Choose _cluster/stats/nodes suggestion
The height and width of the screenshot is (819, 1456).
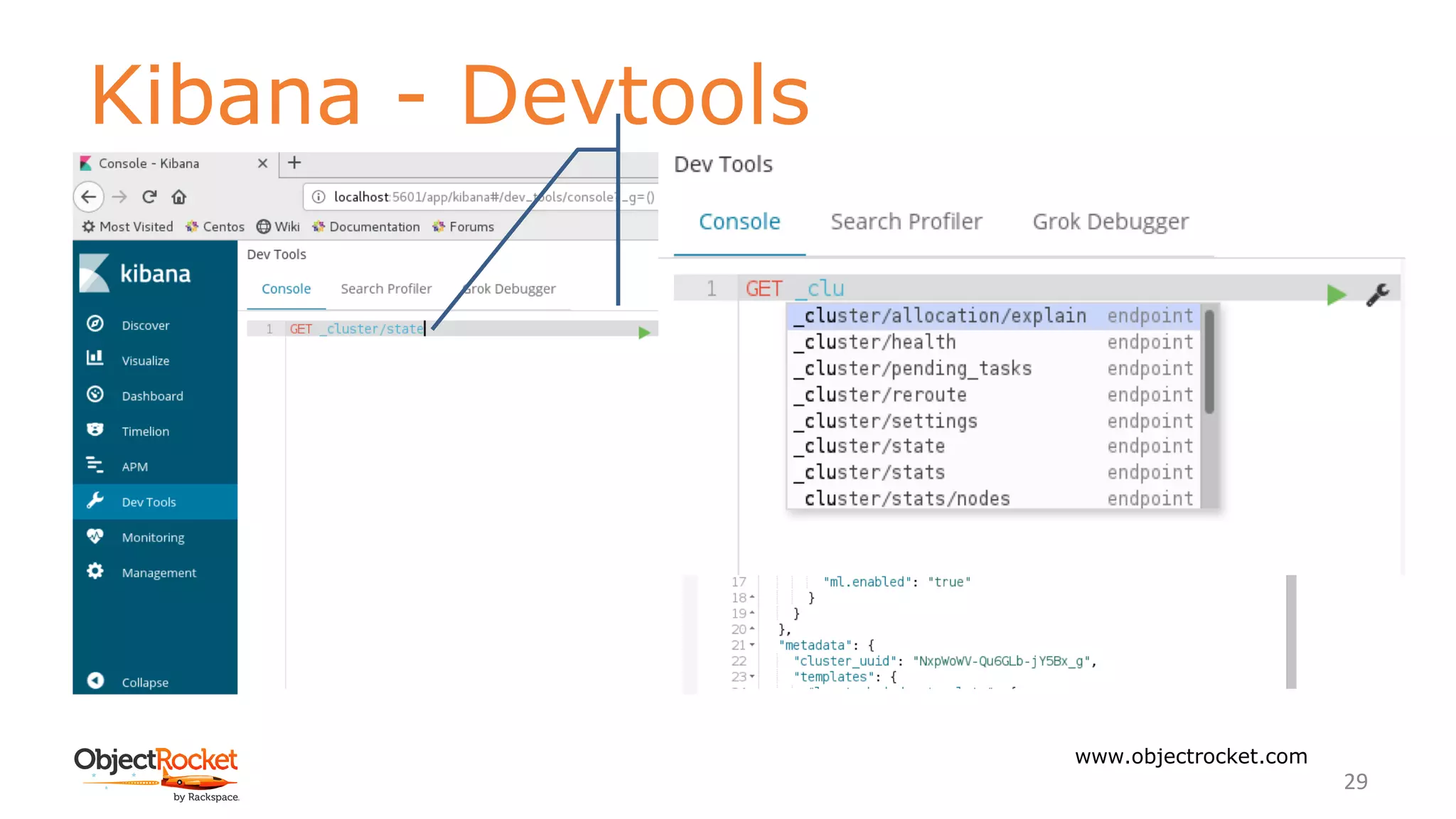(994, 498)
